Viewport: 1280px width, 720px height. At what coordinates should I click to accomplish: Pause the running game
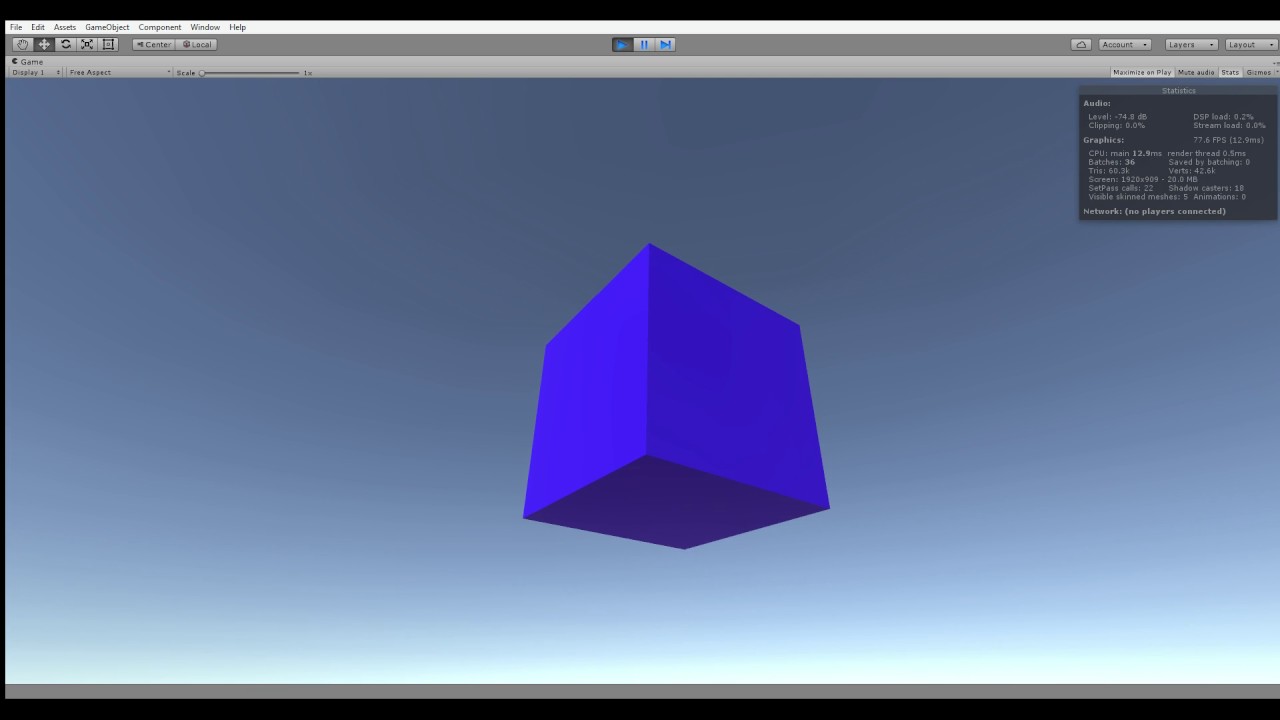click(x=644, y=44)
